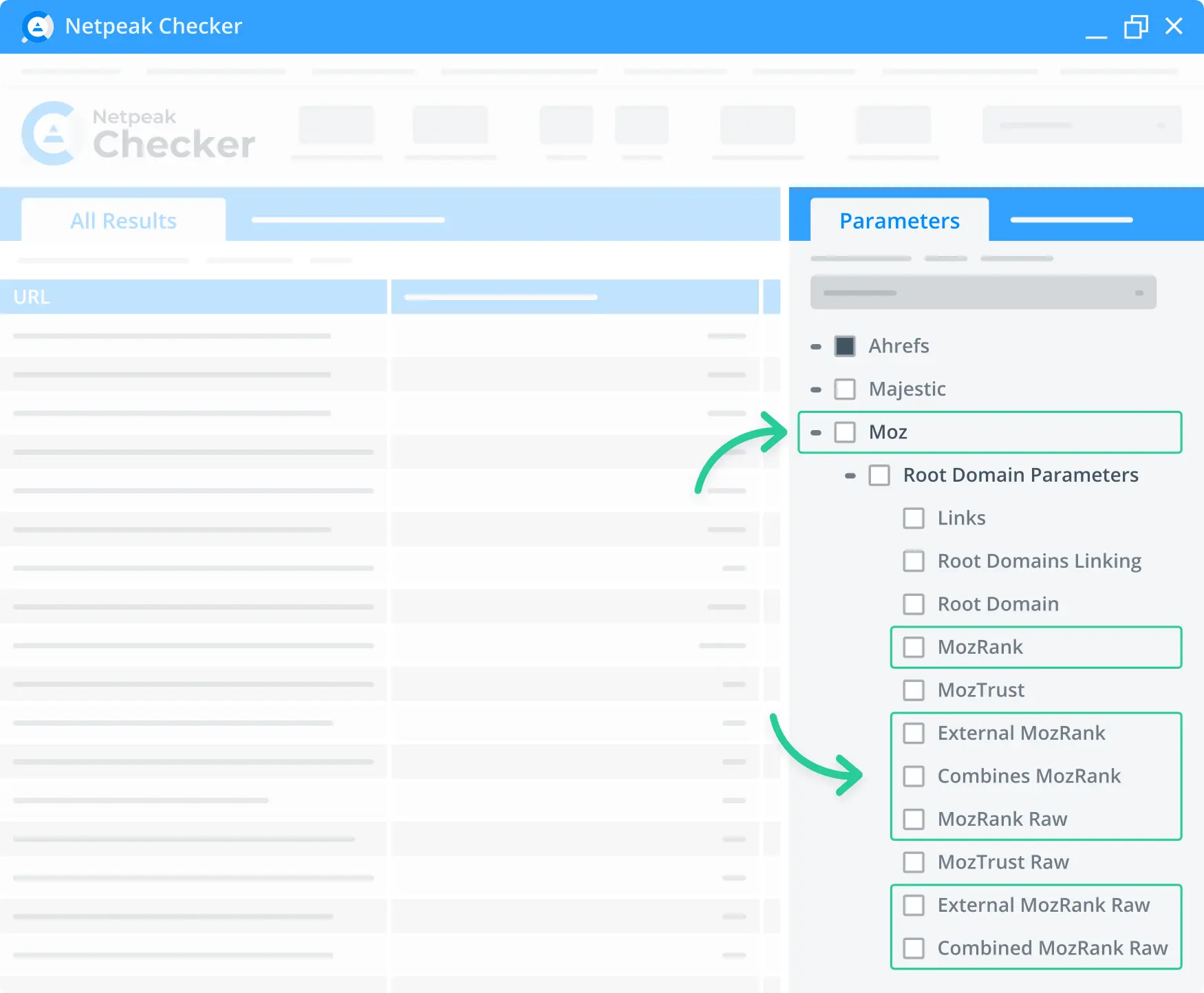Enable the MozRank checkbox
The width and height of the screenshot is (1204, 993).
coord(914,648)
